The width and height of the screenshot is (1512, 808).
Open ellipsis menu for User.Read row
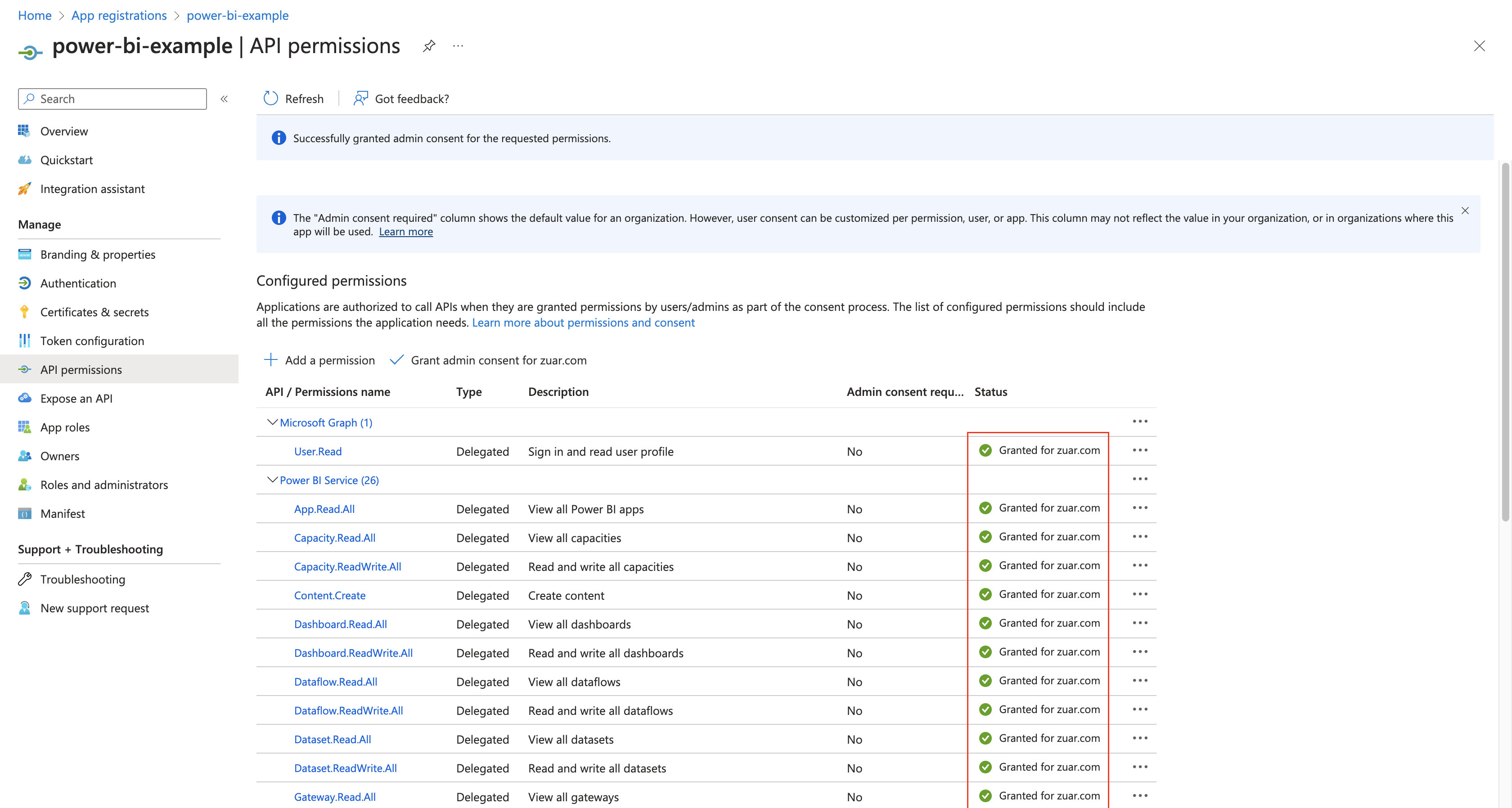coord(1140,450)
